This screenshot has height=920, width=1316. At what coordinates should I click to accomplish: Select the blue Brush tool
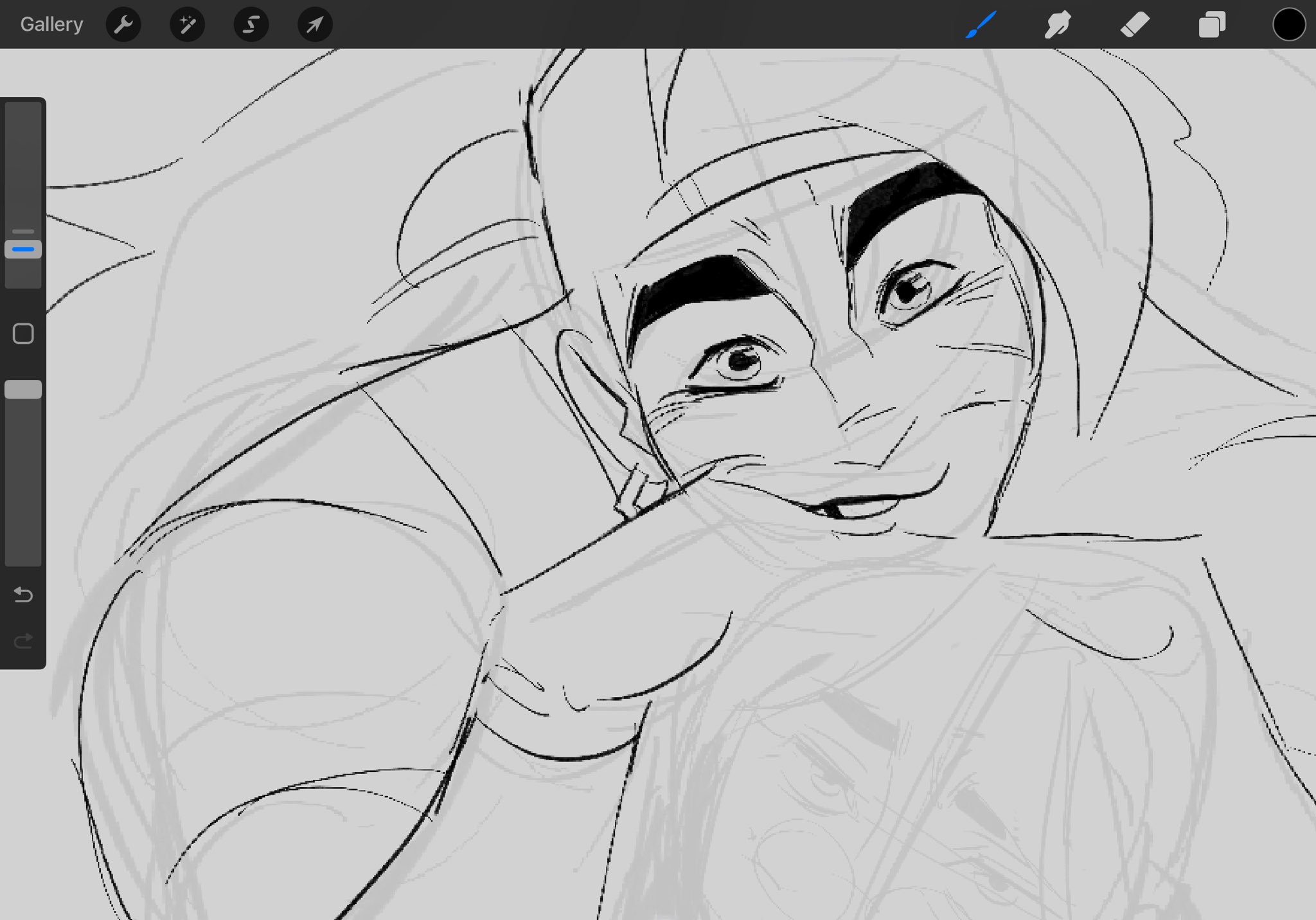[x=981, y=24]
